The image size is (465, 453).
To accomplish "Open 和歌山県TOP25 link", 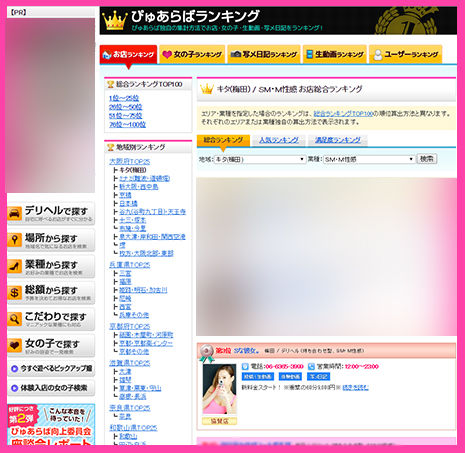I will point(133,428).
